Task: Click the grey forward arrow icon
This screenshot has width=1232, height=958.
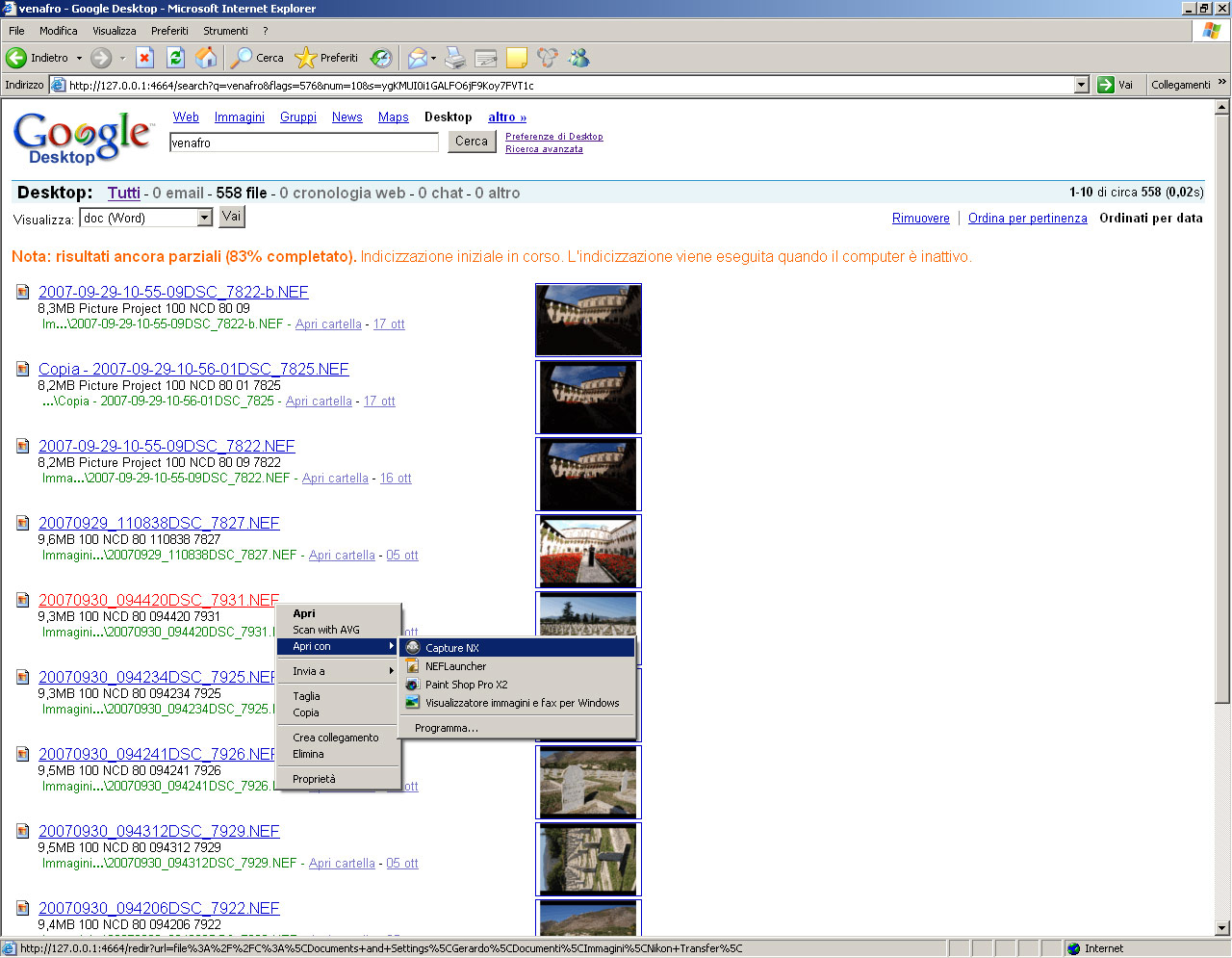Action: [x=101, y=58]
